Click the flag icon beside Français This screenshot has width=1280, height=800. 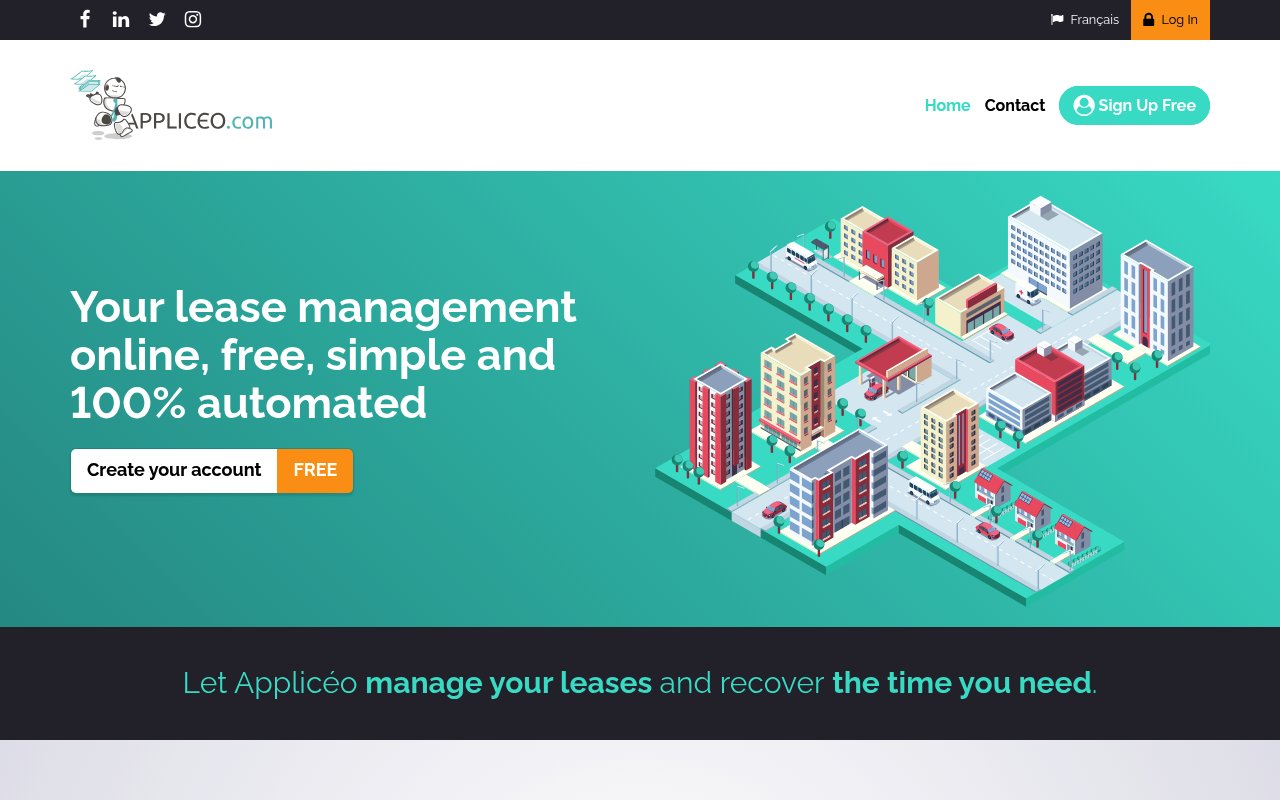(1057, 20)
